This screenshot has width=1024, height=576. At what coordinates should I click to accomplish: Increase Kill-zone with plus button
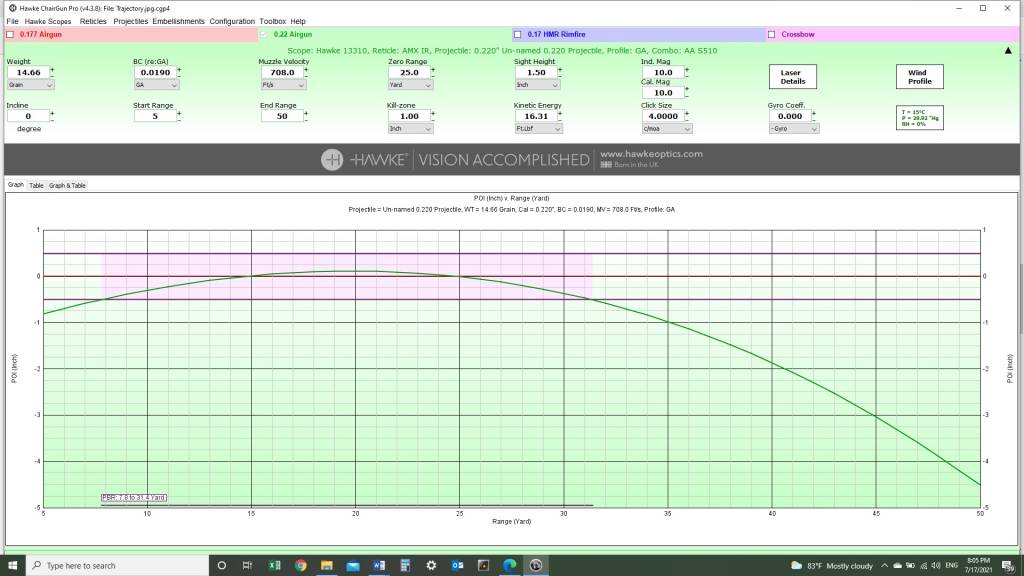click(x=432, y=114)
